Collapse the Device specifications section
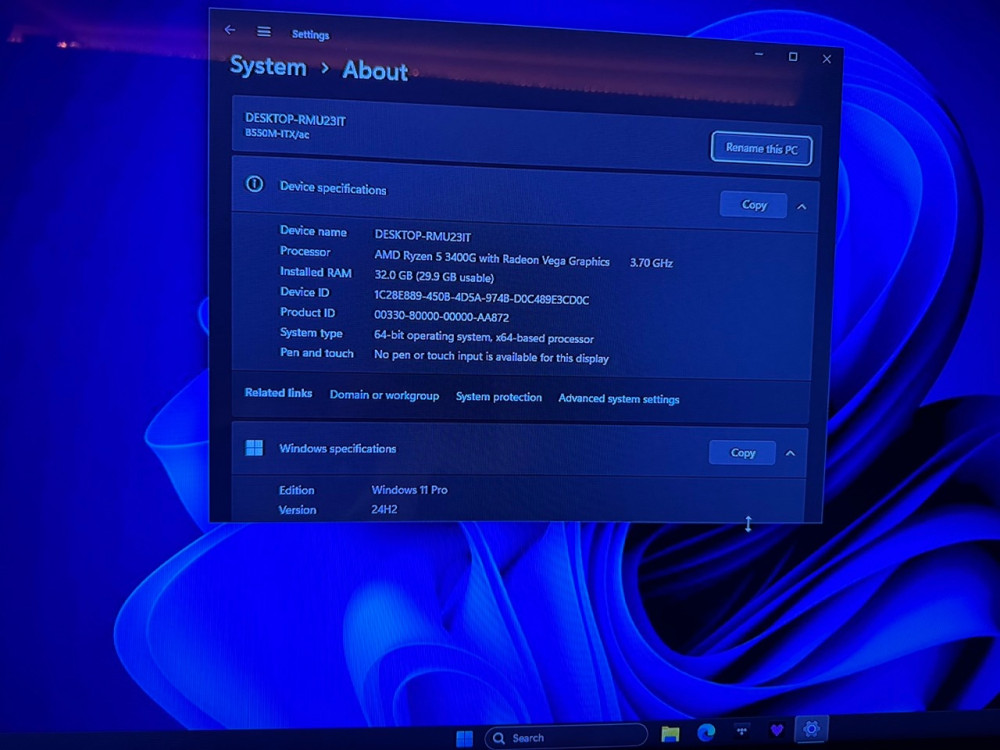This screenshot has height=750, width=1000. (x=802, y=207)
